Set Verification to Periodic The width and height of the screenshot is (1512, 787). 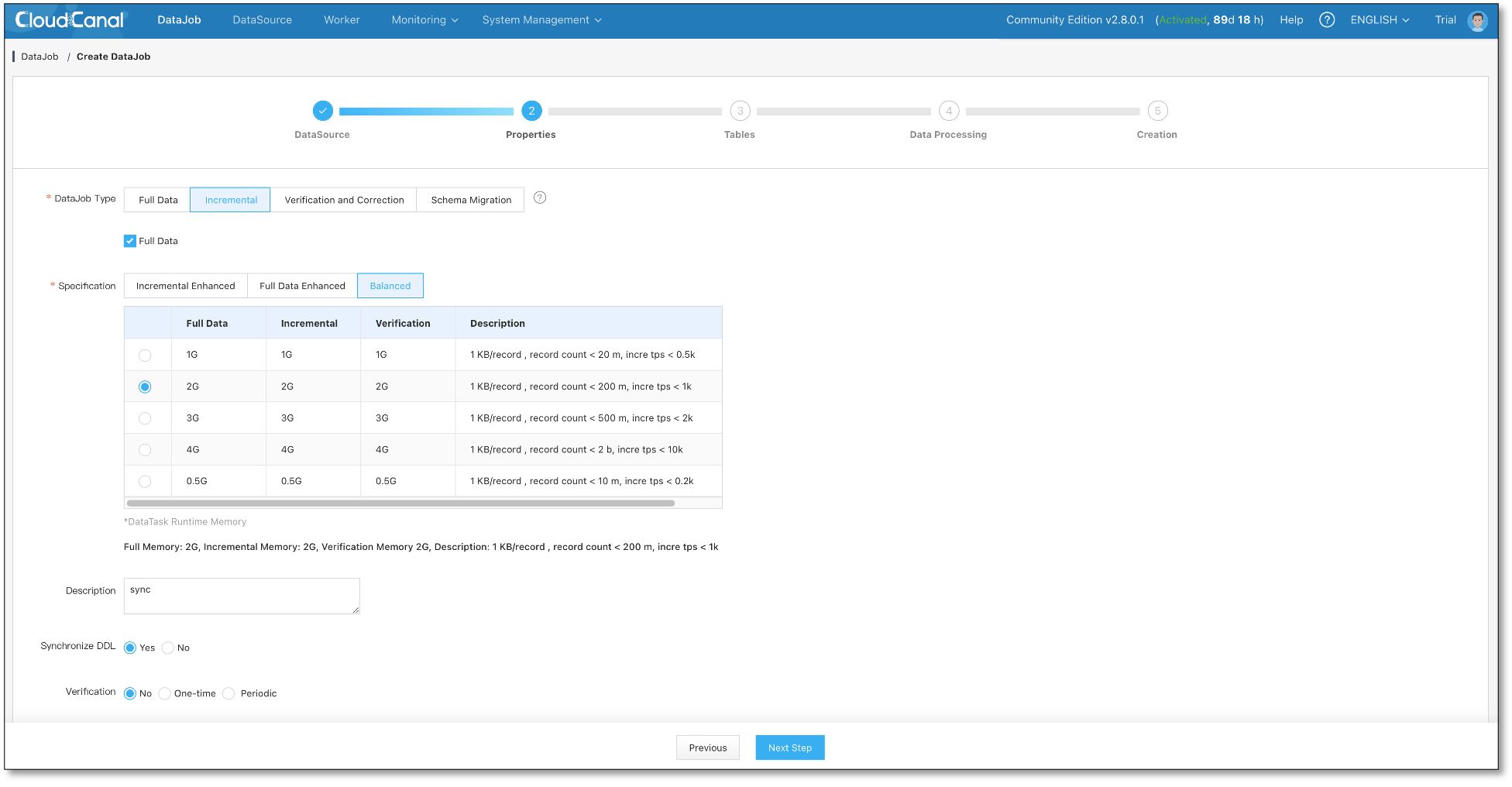coord(229,693)
